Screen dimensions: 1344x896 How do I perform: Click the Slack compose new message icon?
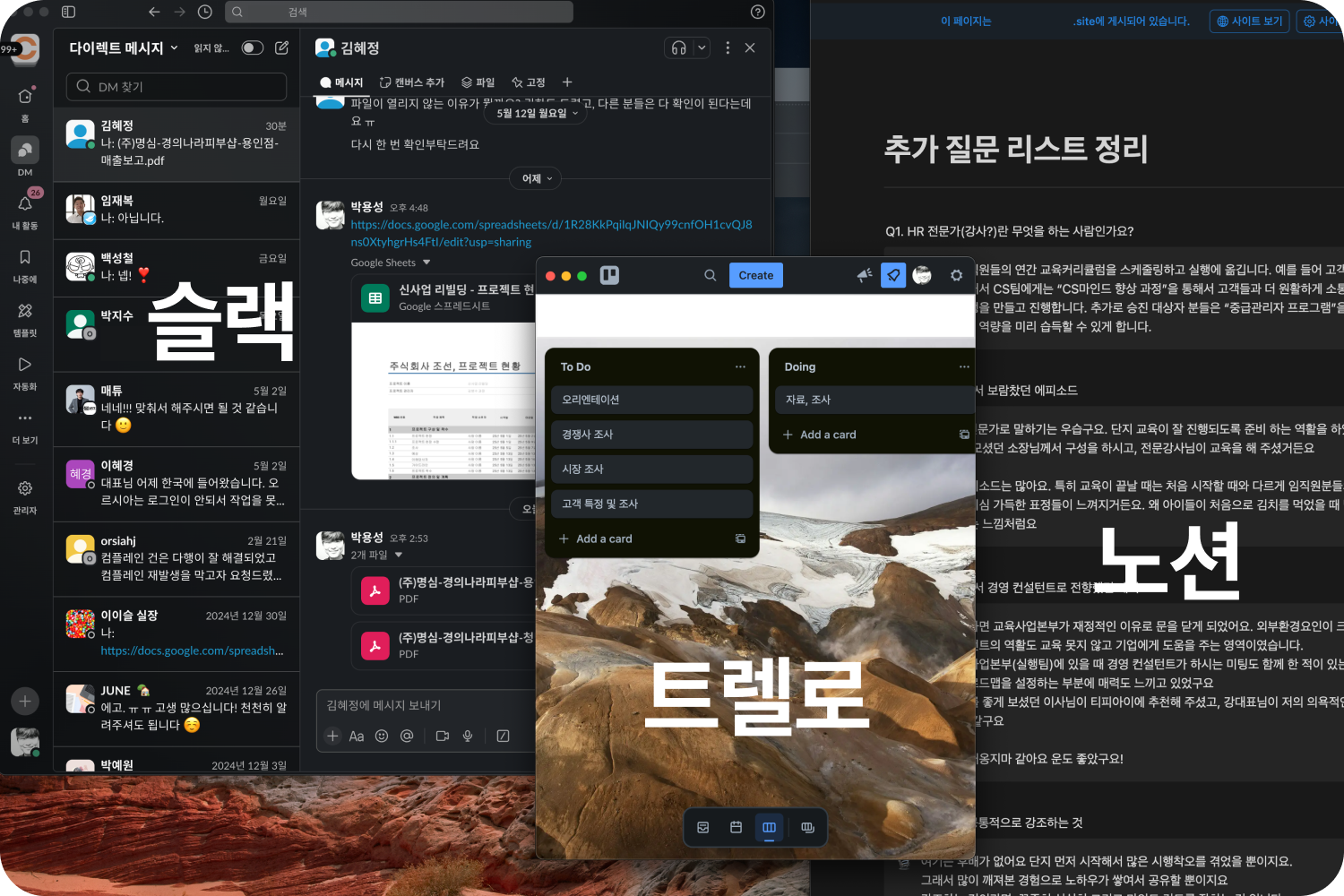point(281,47)
